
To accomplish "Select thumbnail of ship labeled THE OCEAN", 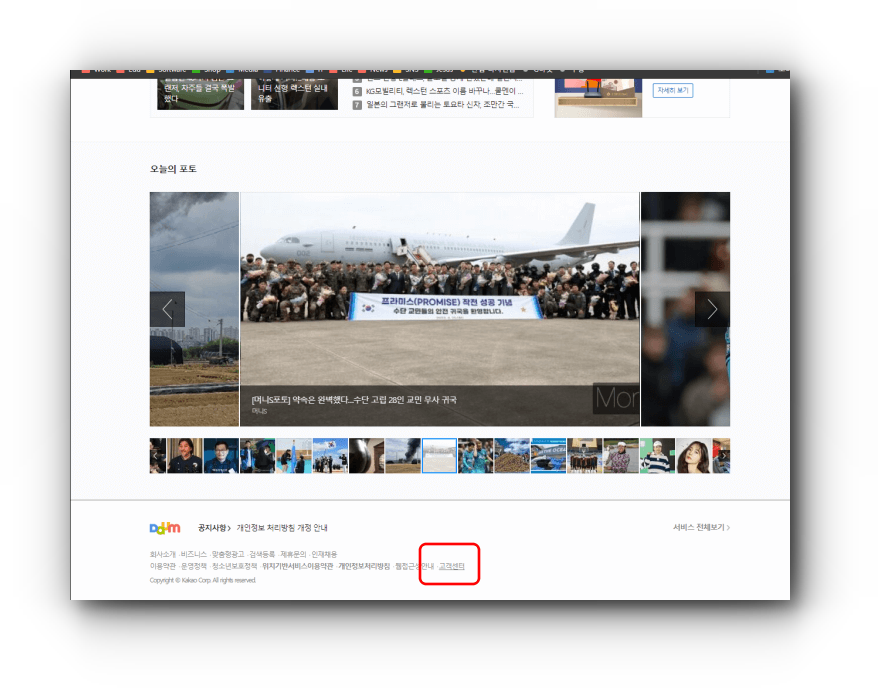I will [x=548, y=456].
